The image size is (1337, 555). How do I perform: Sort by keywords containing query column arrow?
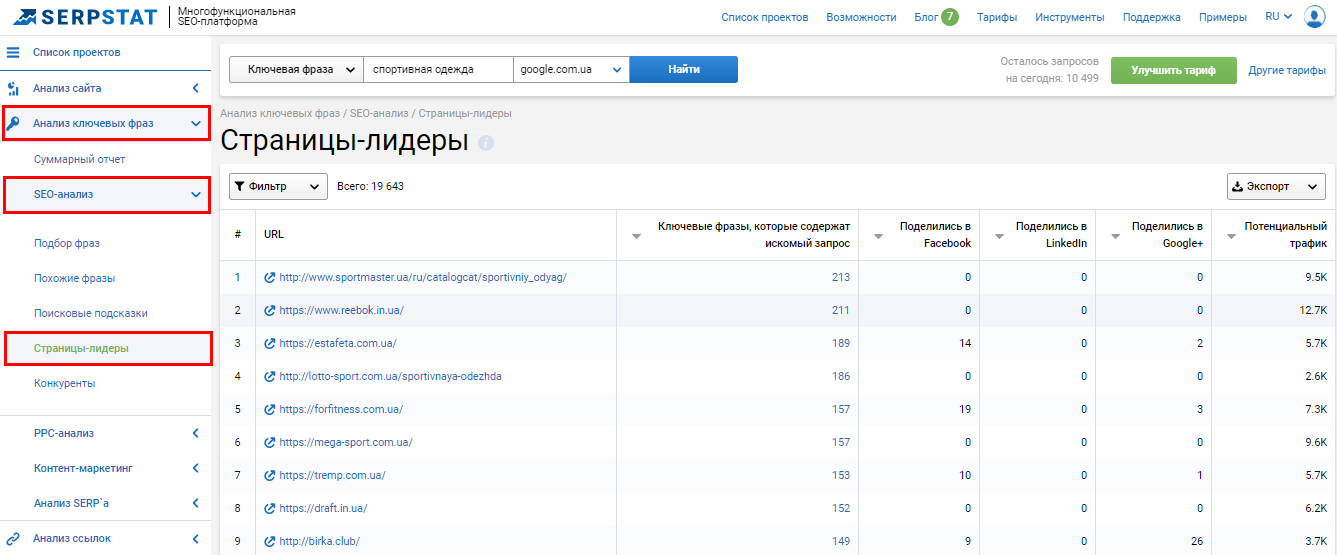point(637,237)
